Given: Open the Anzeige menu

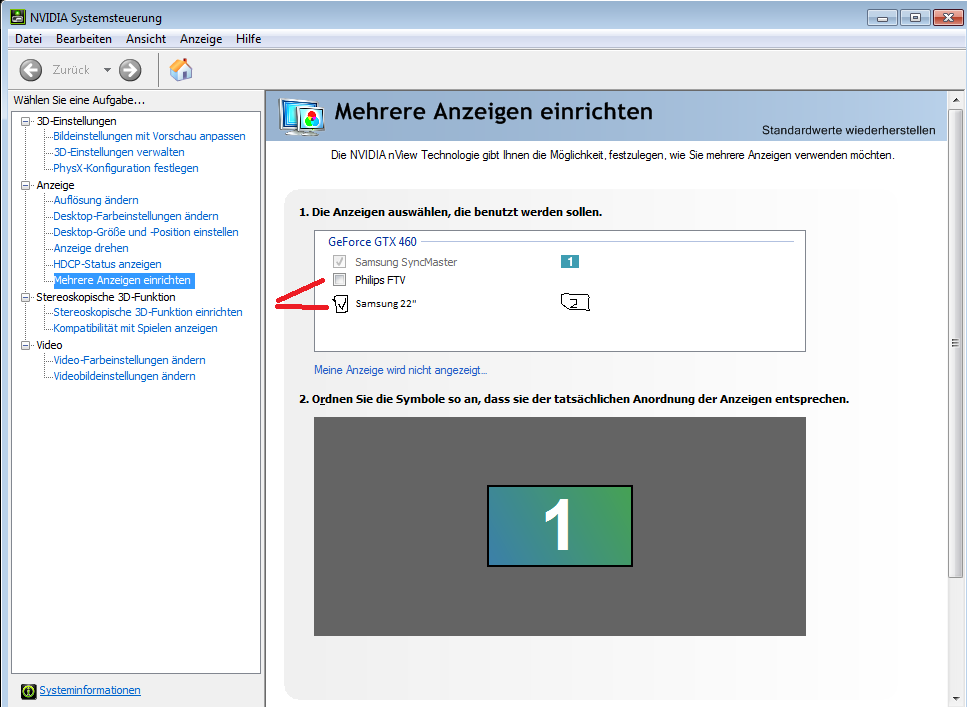Looking at the screenshot, I should (x=201, y=39).
